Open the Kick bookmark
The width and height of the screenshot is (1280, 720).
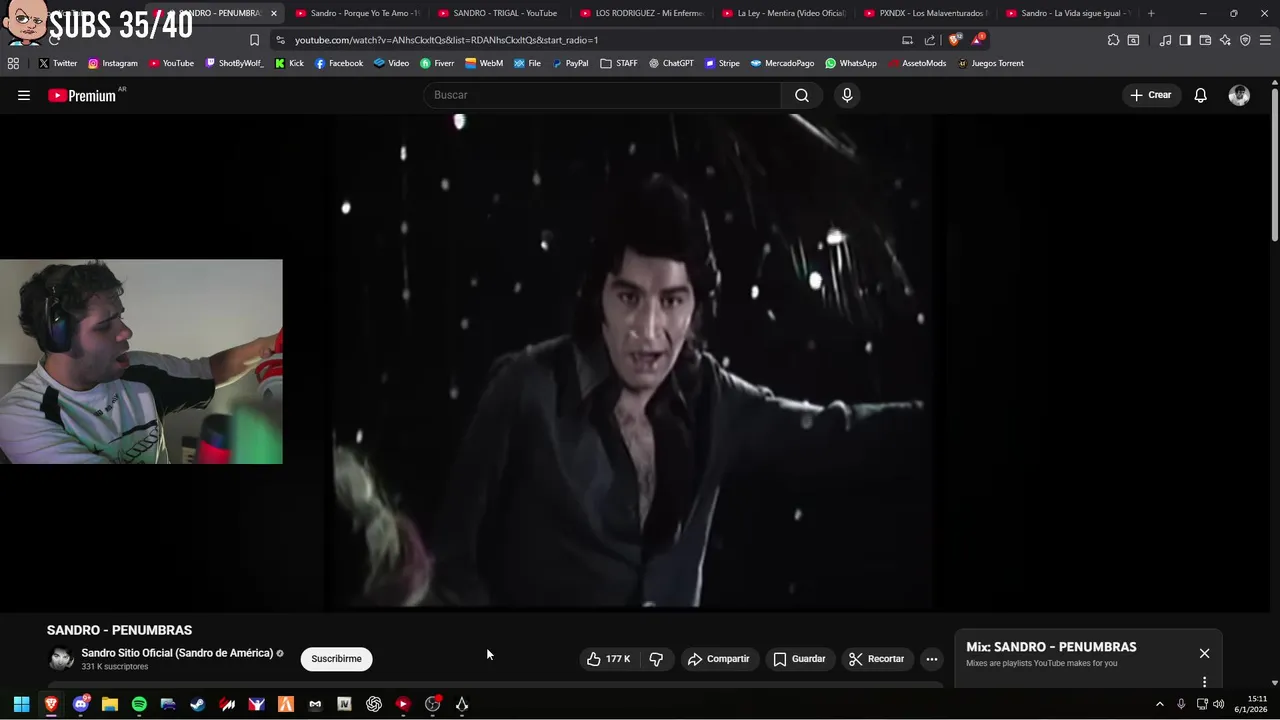coord(289,63)
